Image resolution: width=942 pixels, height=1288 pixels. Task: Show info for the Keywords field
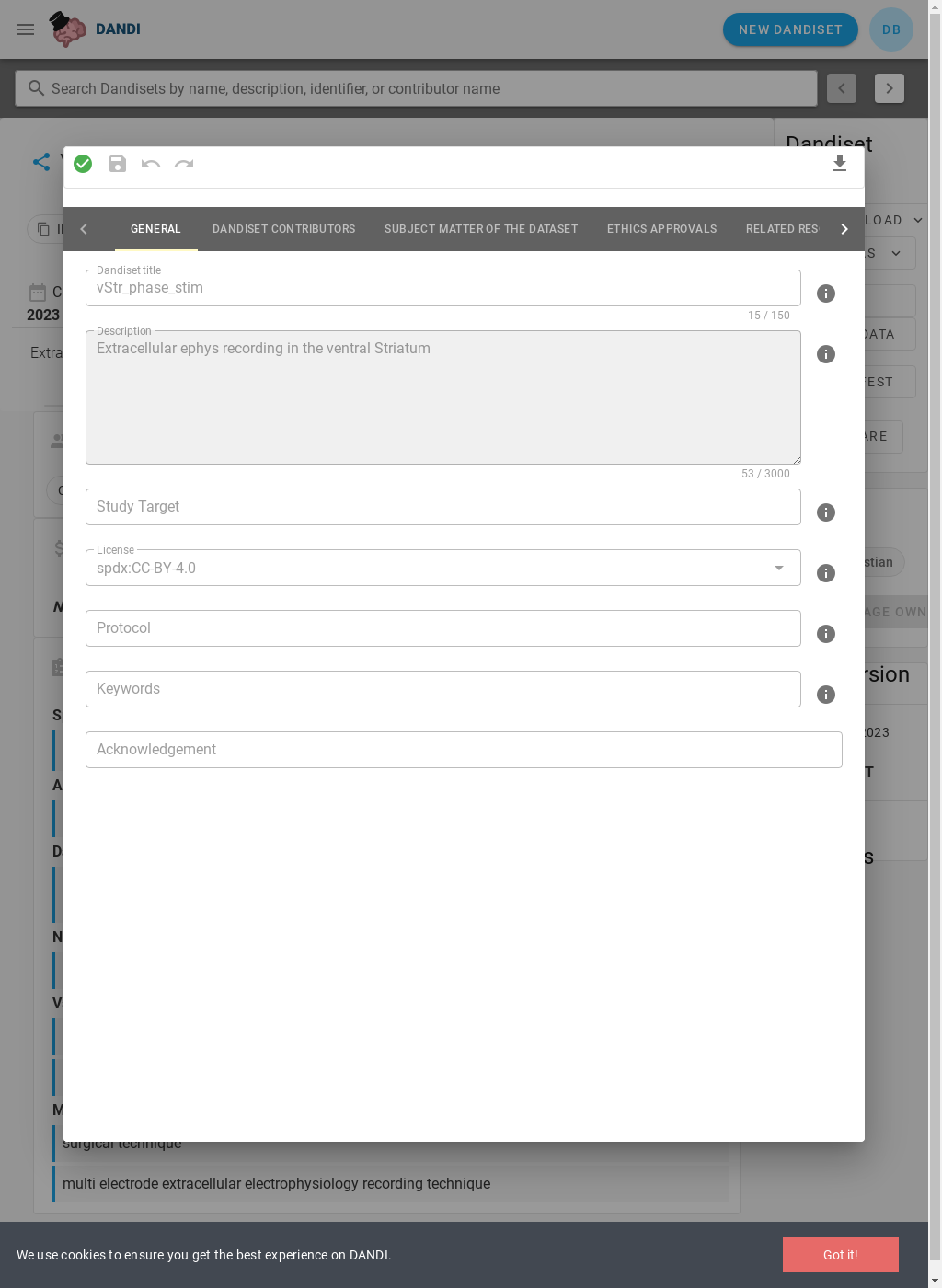coord(826,695)
